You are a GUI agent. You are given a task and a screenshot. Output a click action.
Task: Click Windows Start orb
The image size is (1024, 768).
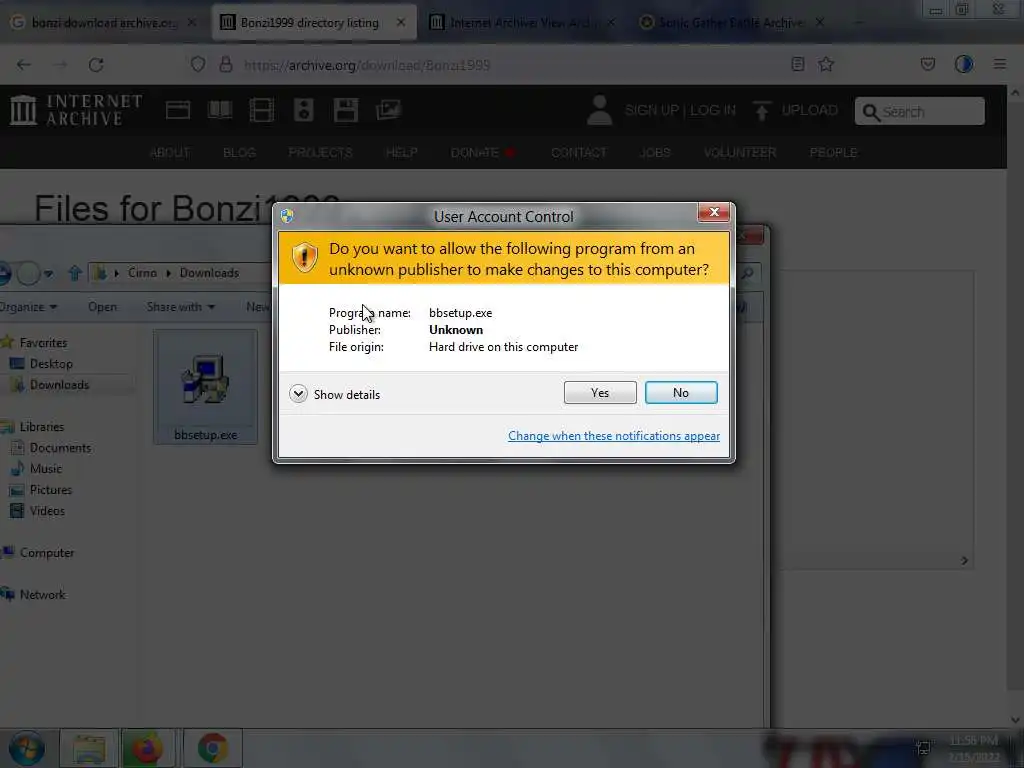coord(26,748)
